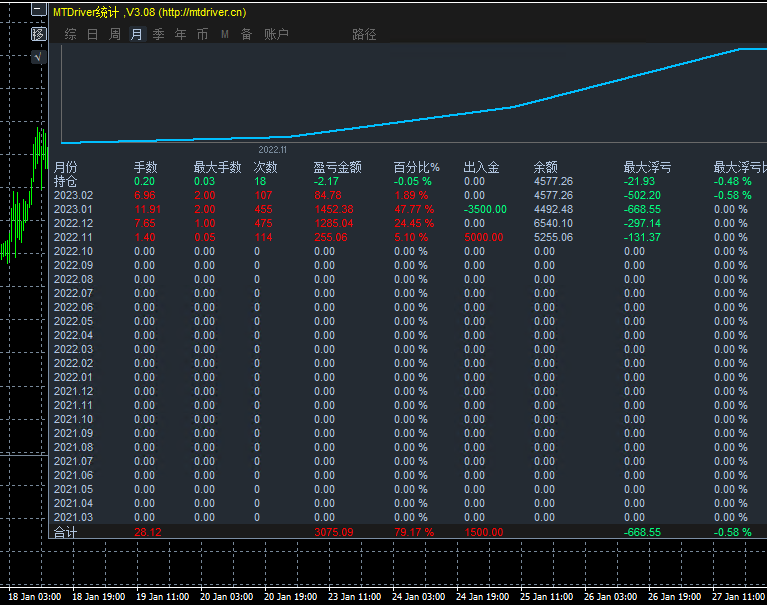The width and height of the screenshot is (767, 605).
Task: Open the 账户 account tab
Action: tap(276, 34)
